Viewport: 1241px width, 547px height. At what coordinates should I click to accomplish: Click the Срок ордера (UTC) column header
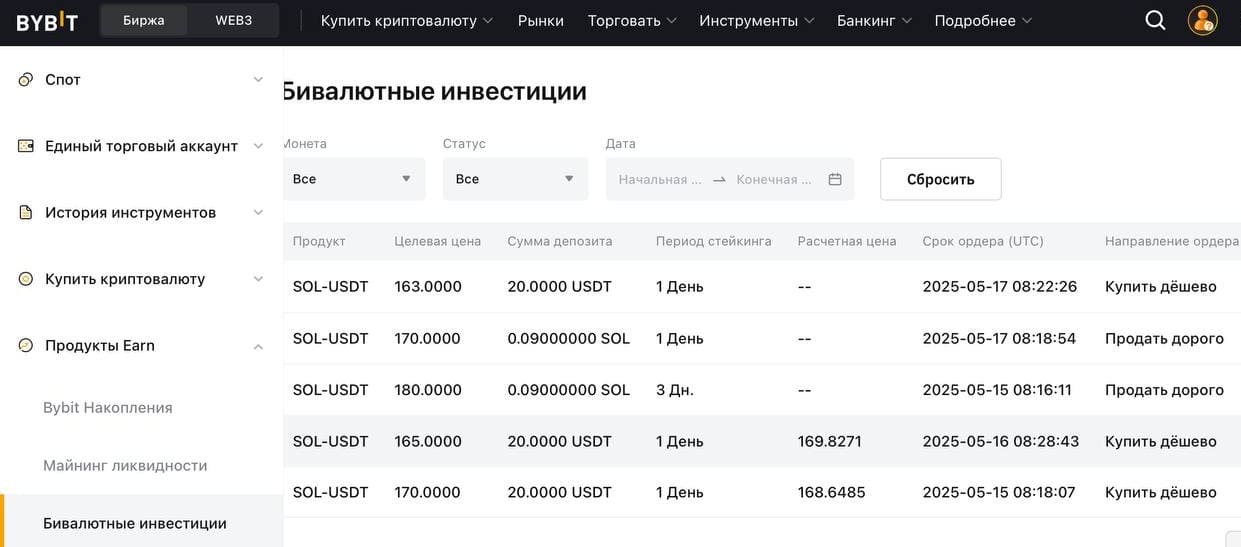point(983,241)
